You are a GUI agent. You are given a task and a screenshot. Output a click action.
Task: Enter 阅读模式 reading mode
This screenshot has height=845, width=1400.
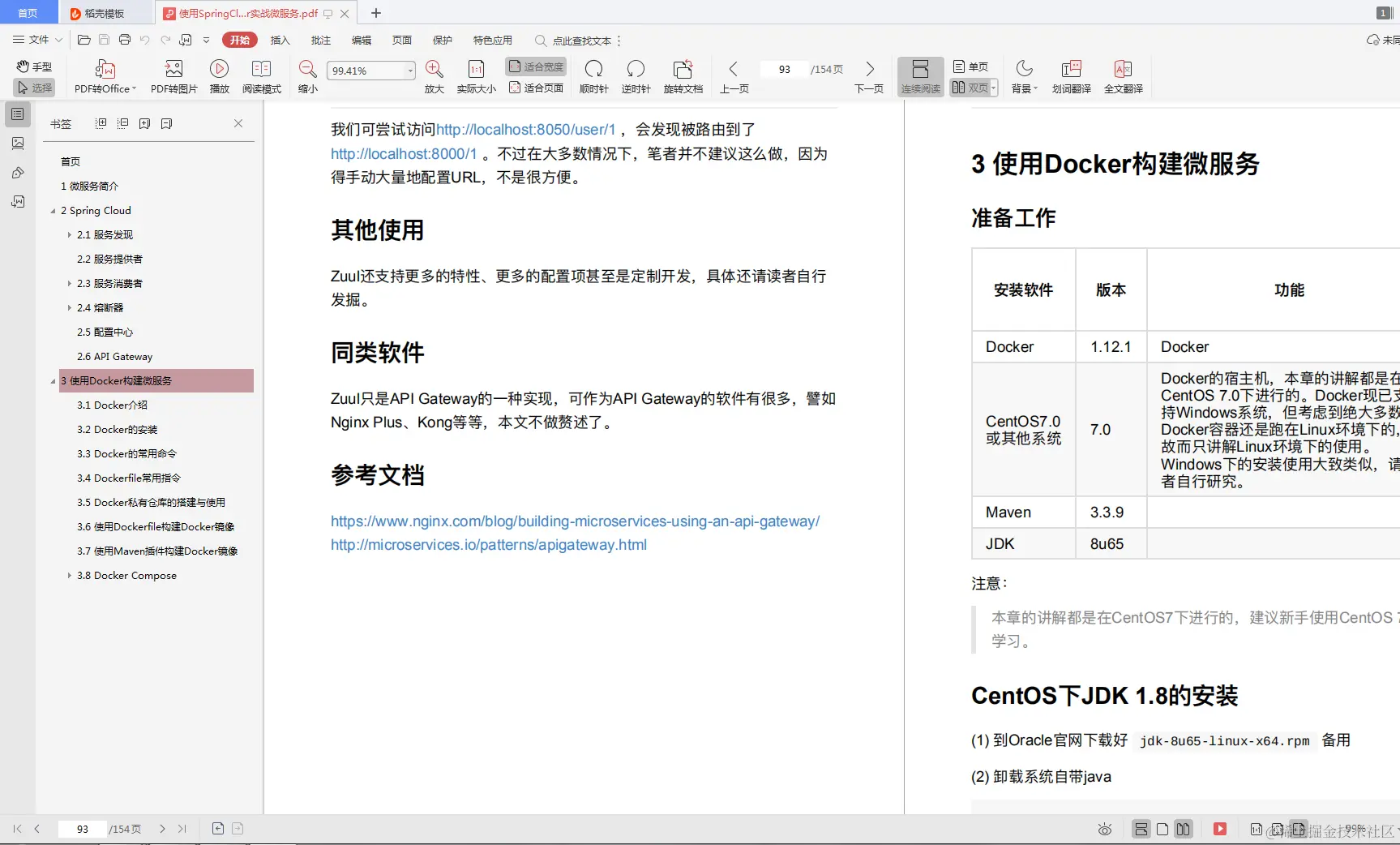(x=261, y=75)
